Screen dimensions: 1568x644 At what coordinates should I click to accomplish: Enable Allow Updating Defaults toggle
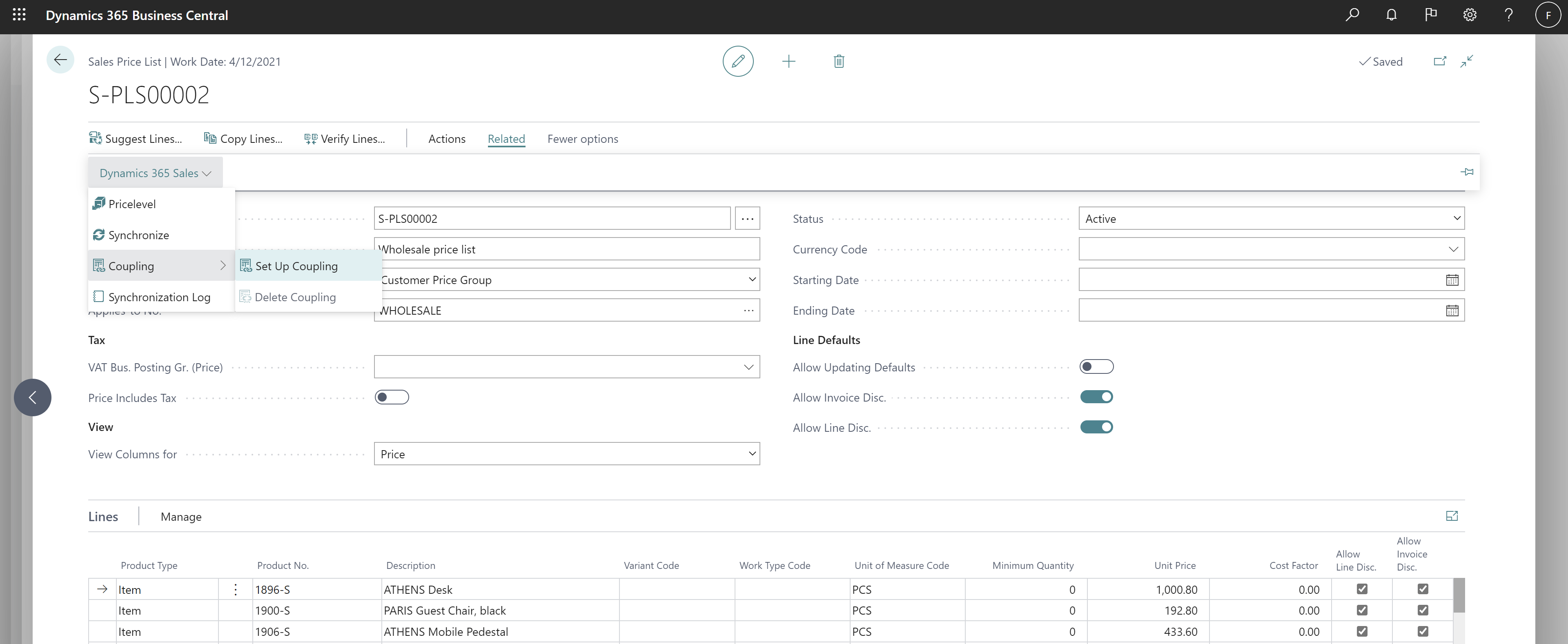tap(1096, 367)
